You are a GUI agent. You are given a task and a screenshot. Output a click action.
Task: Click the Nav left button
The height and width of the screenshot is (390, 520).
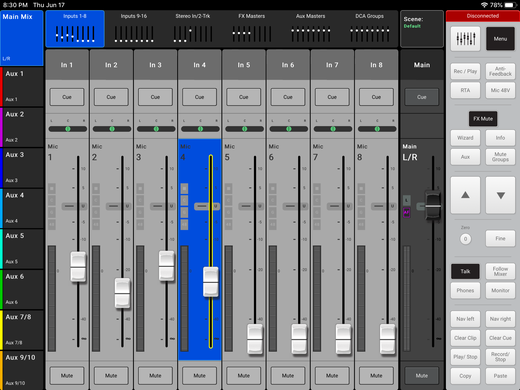click(x=465, y=319)
